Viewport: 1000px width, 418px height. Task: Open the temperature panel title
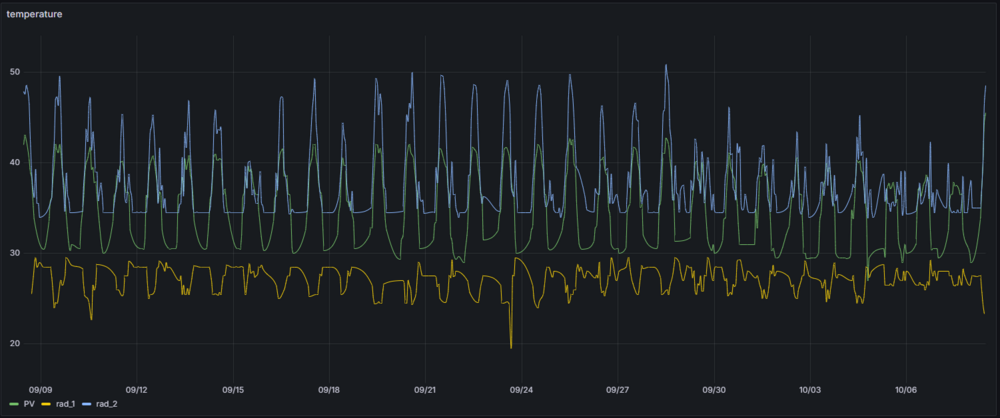34,14
